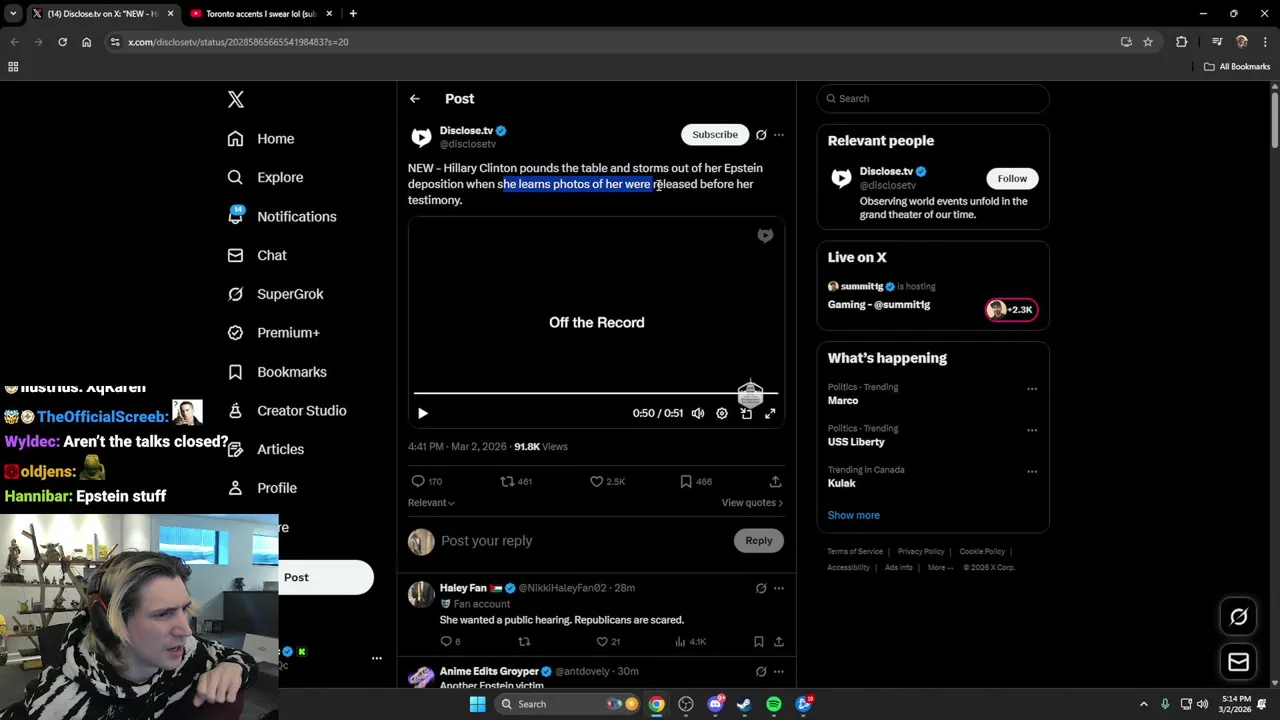This screenshot has width=1280, height=720.
Task: Open more options for Kulak trend
Action: (1032, 472)
